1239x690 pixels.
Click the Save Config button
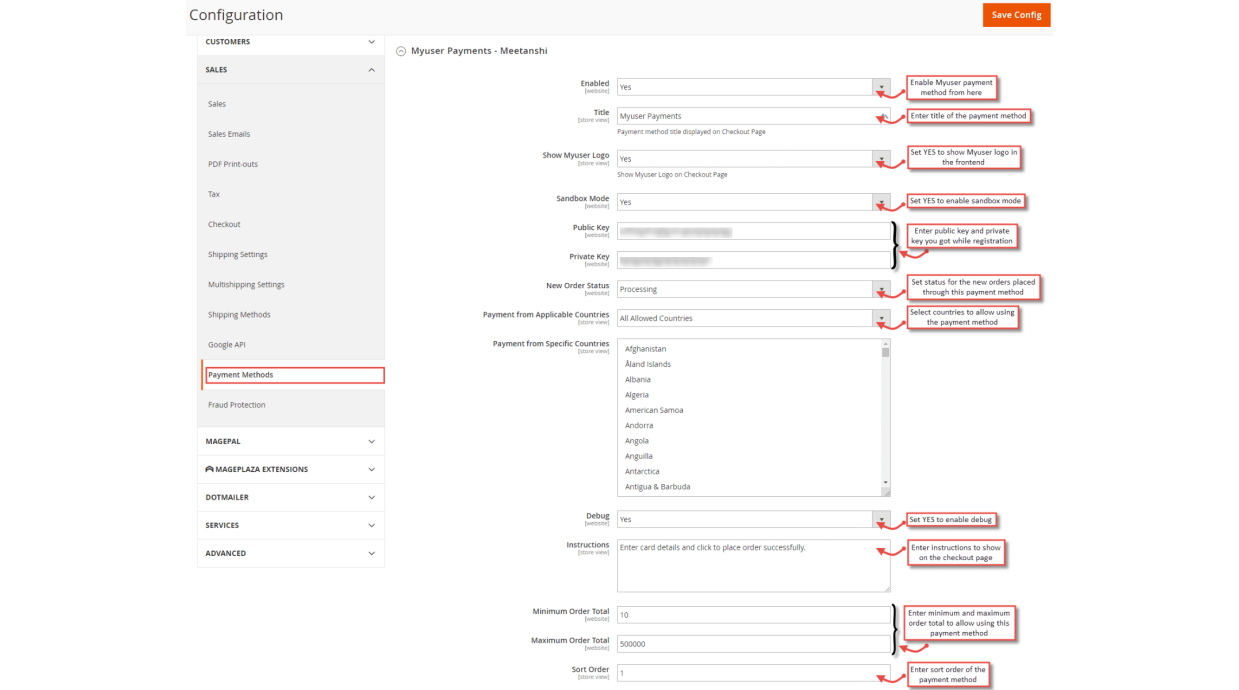pyautogui.click(x=1016, y=15)
